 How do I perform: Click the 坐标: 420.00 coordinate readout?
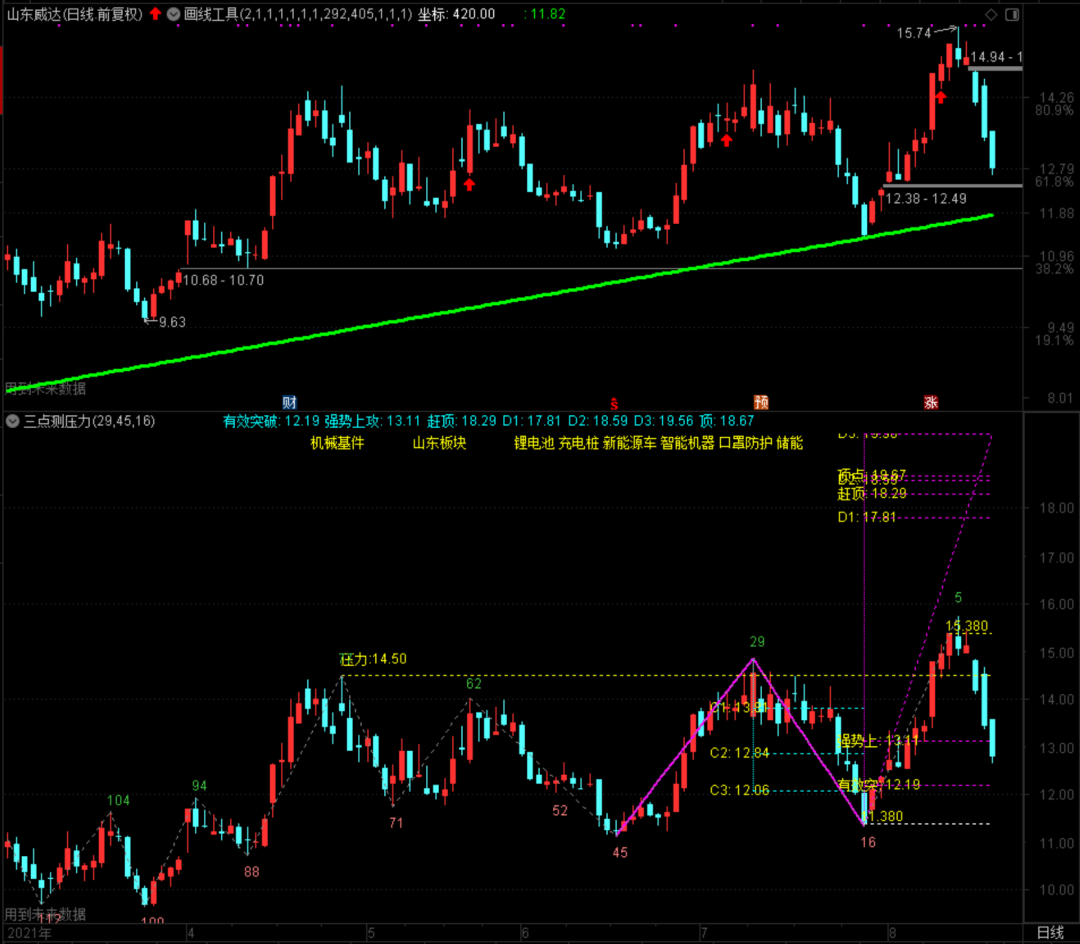456,14
